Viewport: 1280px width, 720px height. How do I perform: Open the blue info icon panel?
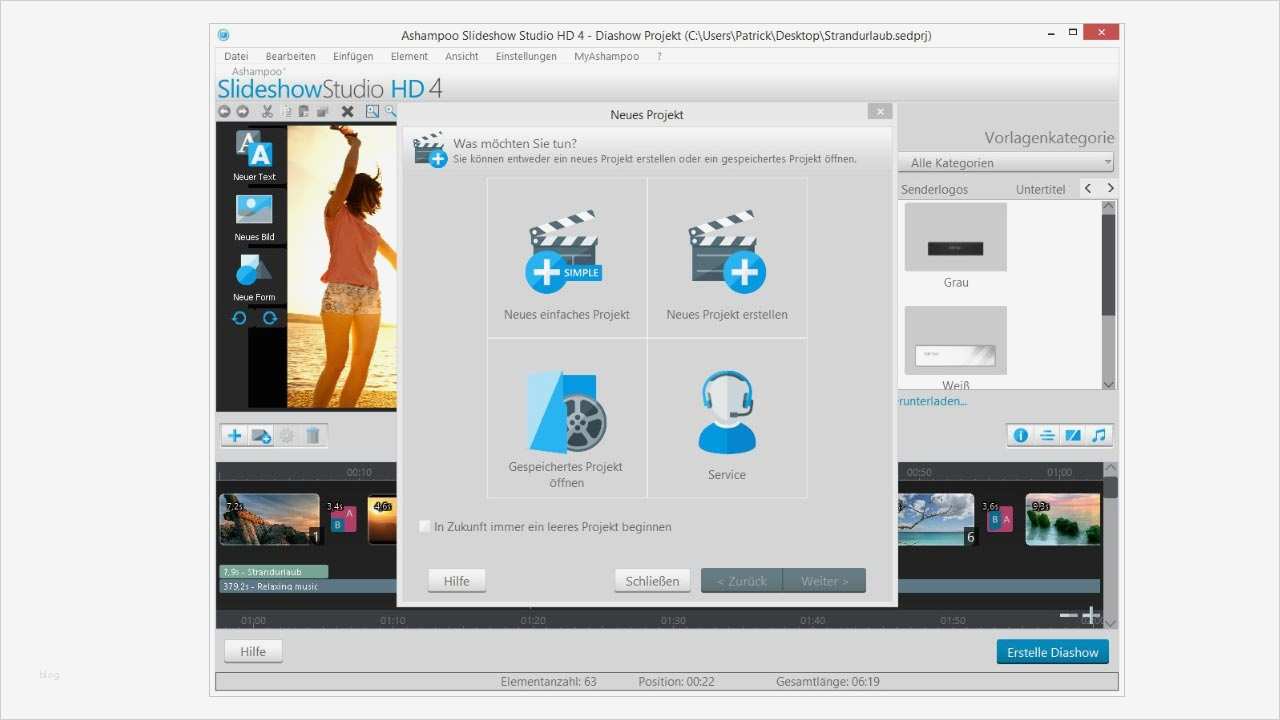(1021, 435)
